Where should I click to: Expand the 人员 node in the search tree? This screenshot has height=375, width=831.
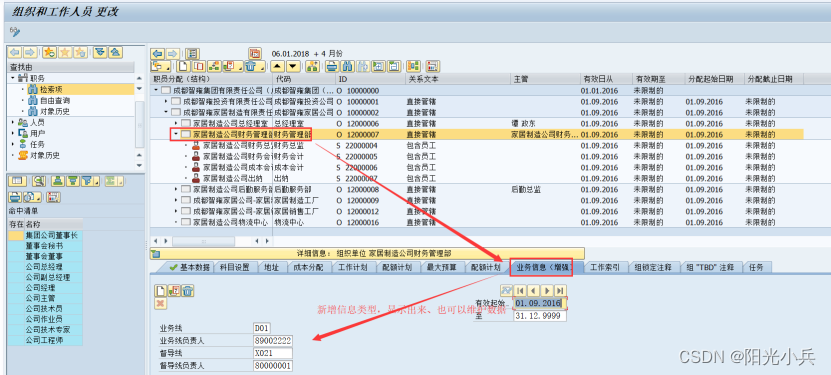[x=12, y=122]
